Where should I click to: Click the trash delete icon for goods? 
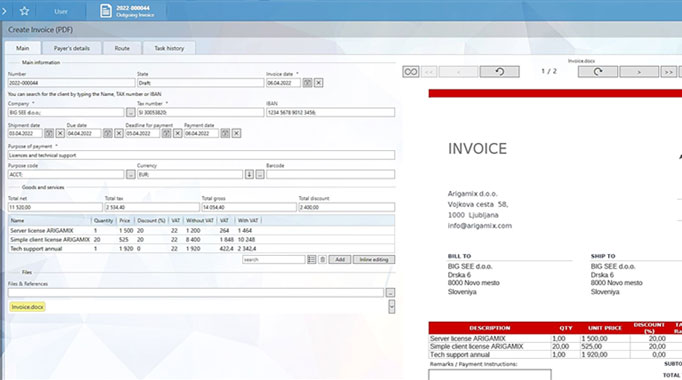point(322,260)
